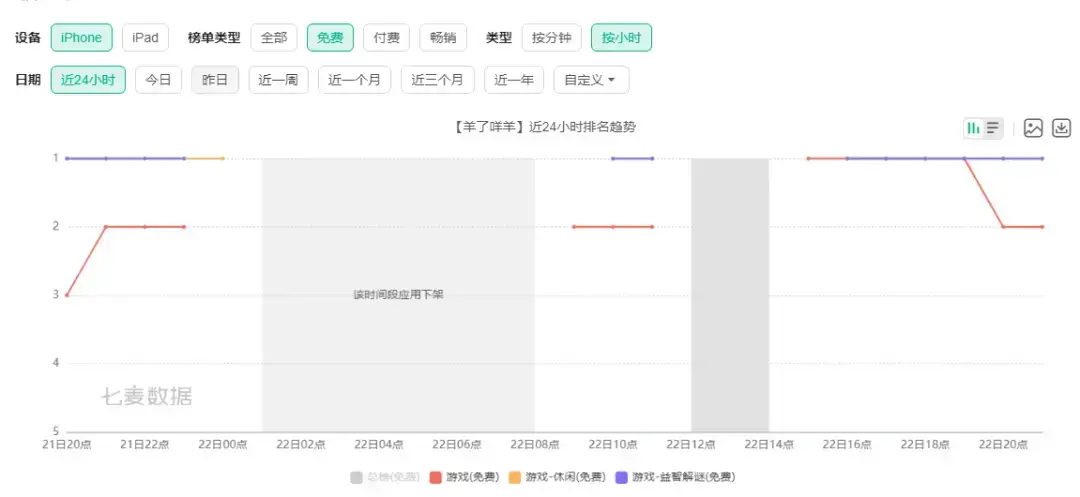Viewport: 1080px width, 497px height.
Task: Toggle 游戏-益智解谜(免费) legend series
Action: coord(676,477)
